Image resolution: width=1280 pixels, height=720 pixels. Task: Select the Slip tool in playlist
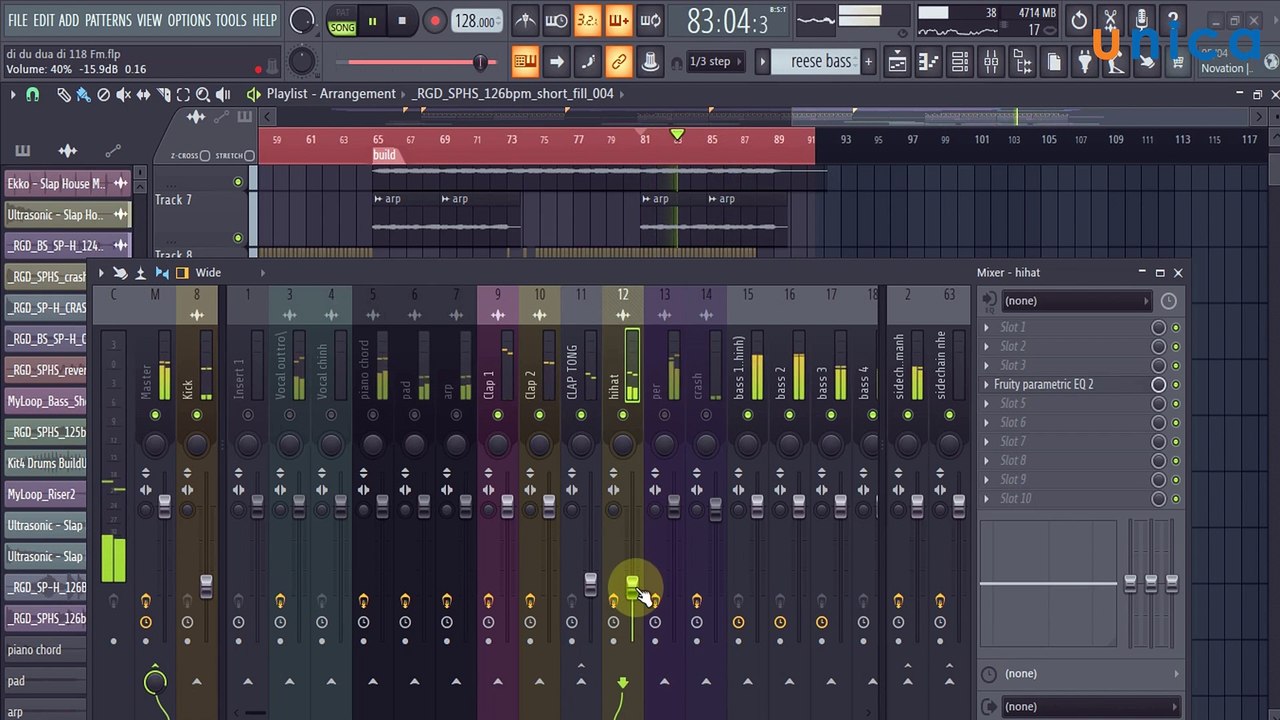pos(143,94)
